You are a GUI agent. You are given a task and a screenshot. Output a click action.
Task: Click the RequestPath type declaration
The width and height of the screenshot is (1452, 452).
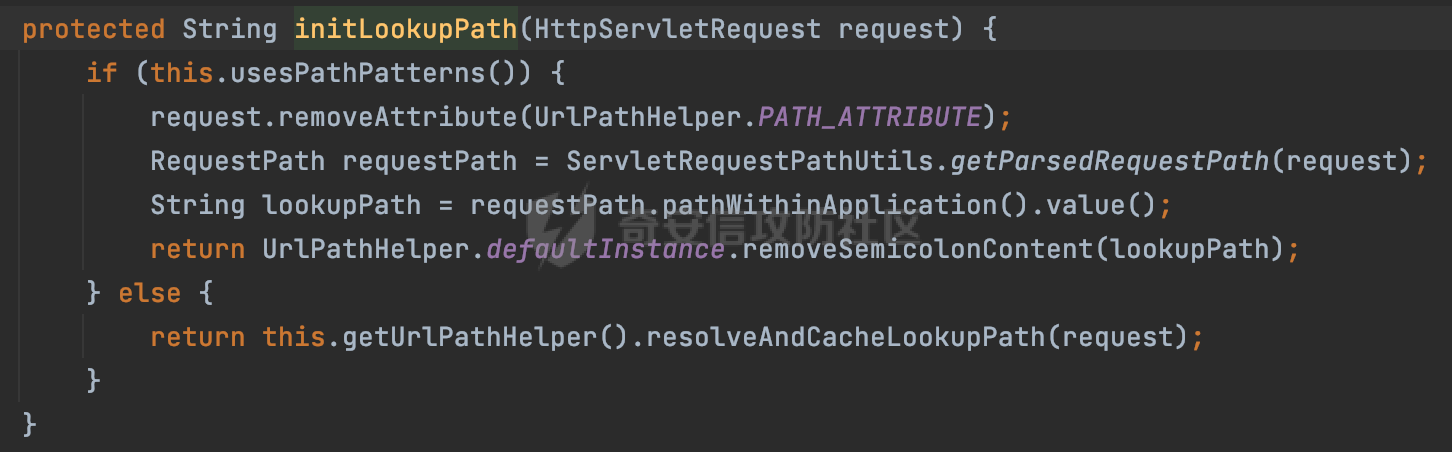click(237, 161)
